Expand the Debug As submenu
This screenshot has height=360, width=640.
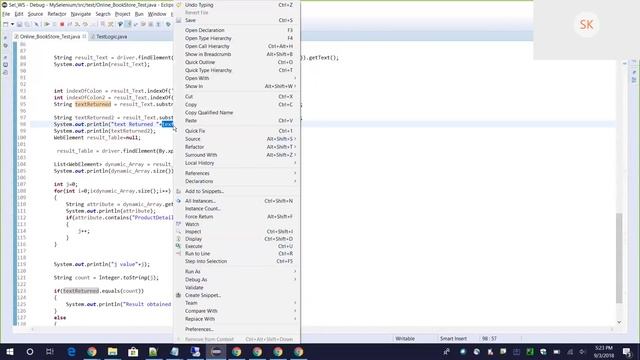pyautogui.click(x=237, y=280)
